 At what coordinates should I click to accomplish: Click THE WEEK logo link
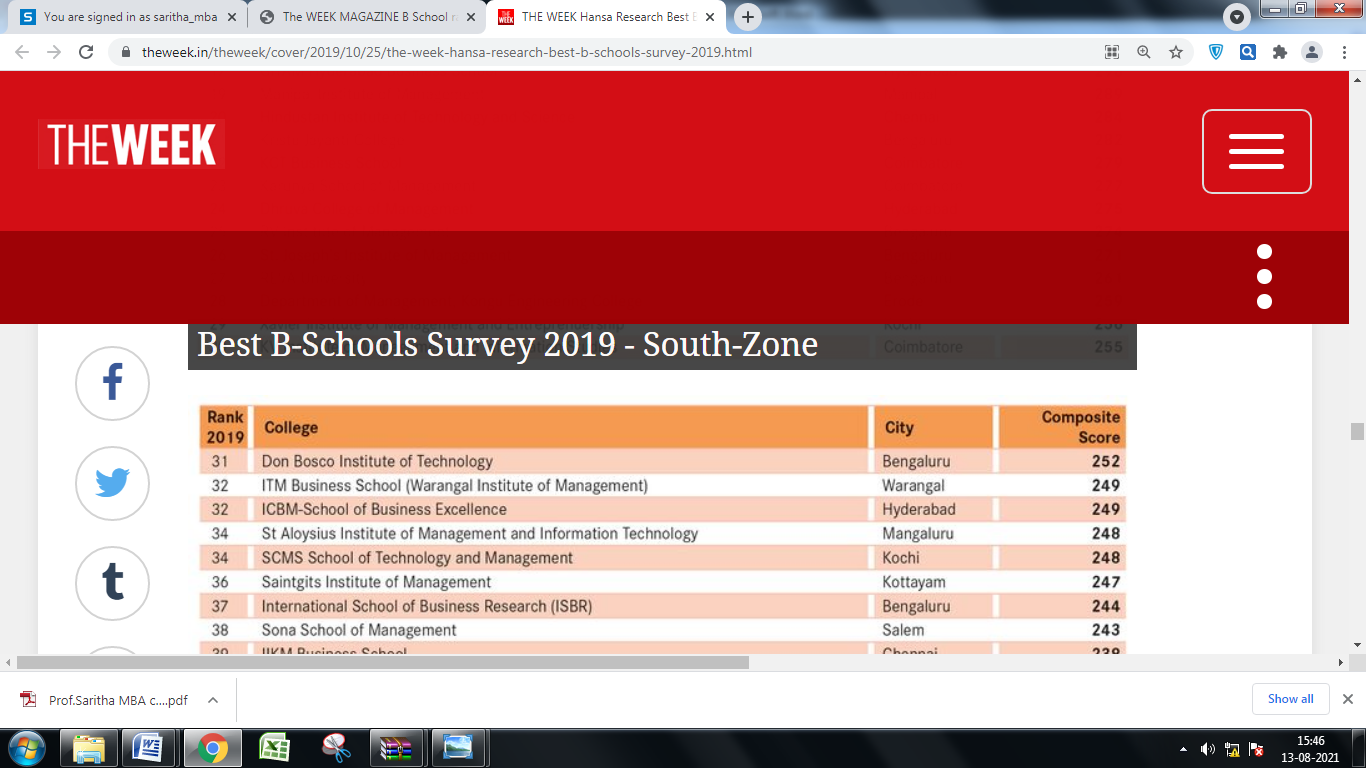(x=131, y=145)
